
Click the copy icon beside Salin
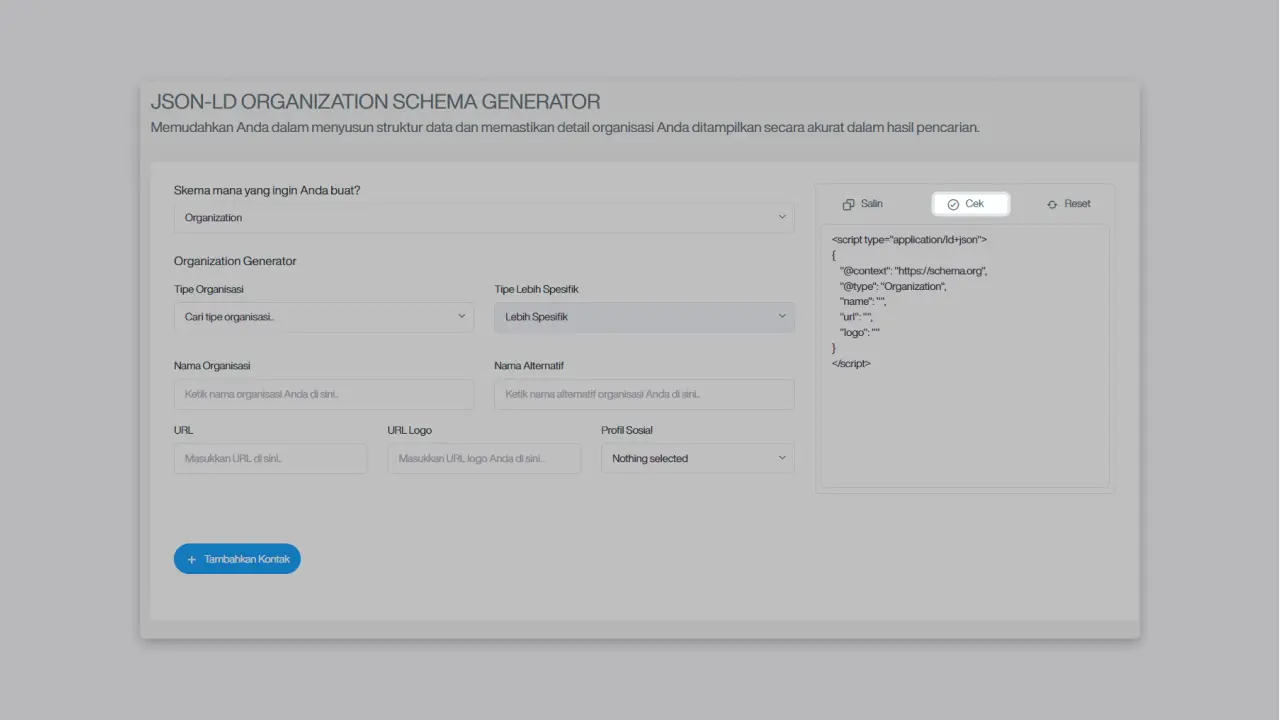pyautogui.click(x=848, y=204)
